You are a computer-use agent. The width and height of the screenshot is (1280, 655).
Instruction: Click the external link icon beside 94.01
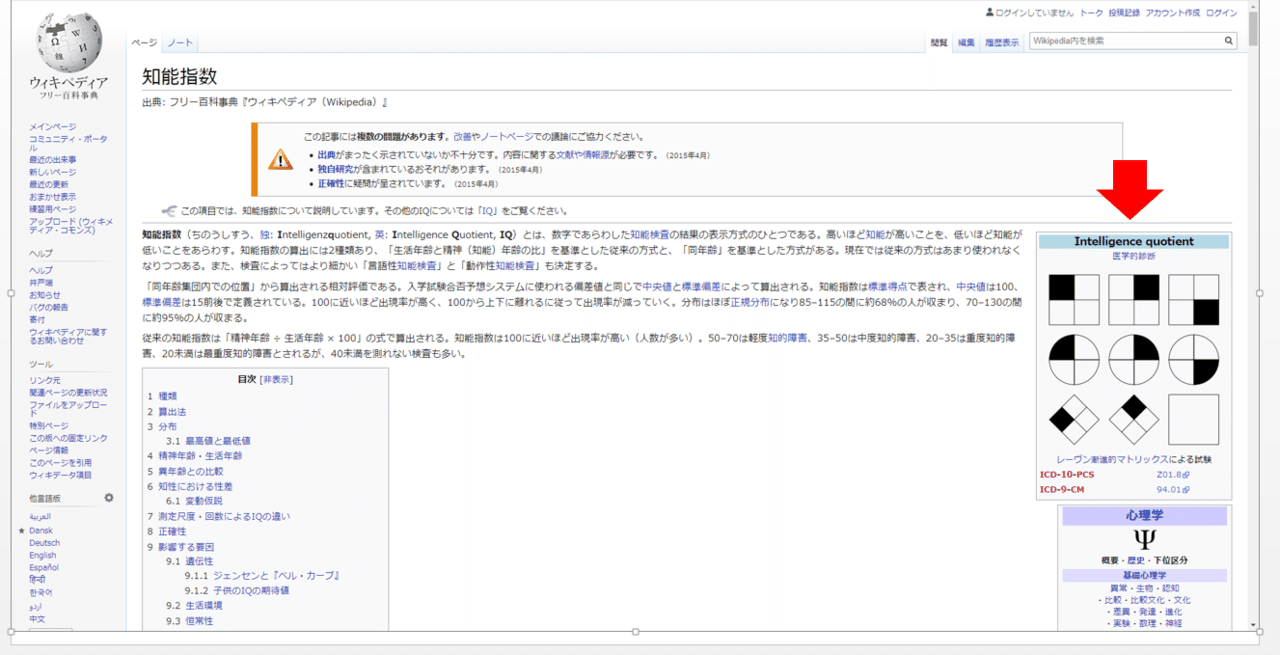click(1188, 491)
